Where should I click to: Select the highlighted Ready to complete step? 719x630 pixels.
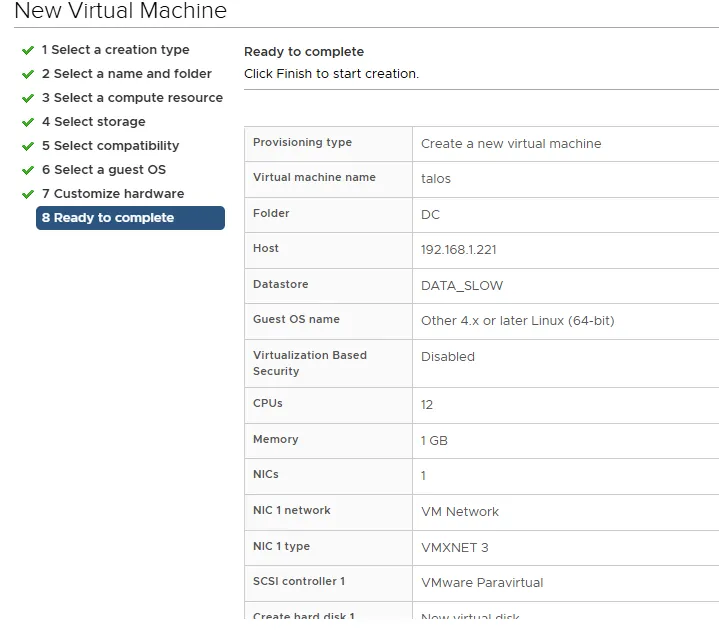130,218
